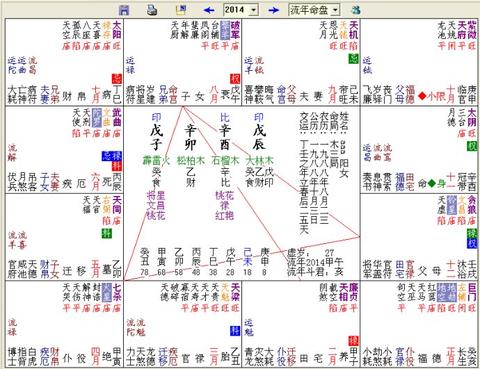The width and height of the screenshot is (480, 369).
Task: Click the 戊午 decade column aged 28
Action: (x=230, y=262)
